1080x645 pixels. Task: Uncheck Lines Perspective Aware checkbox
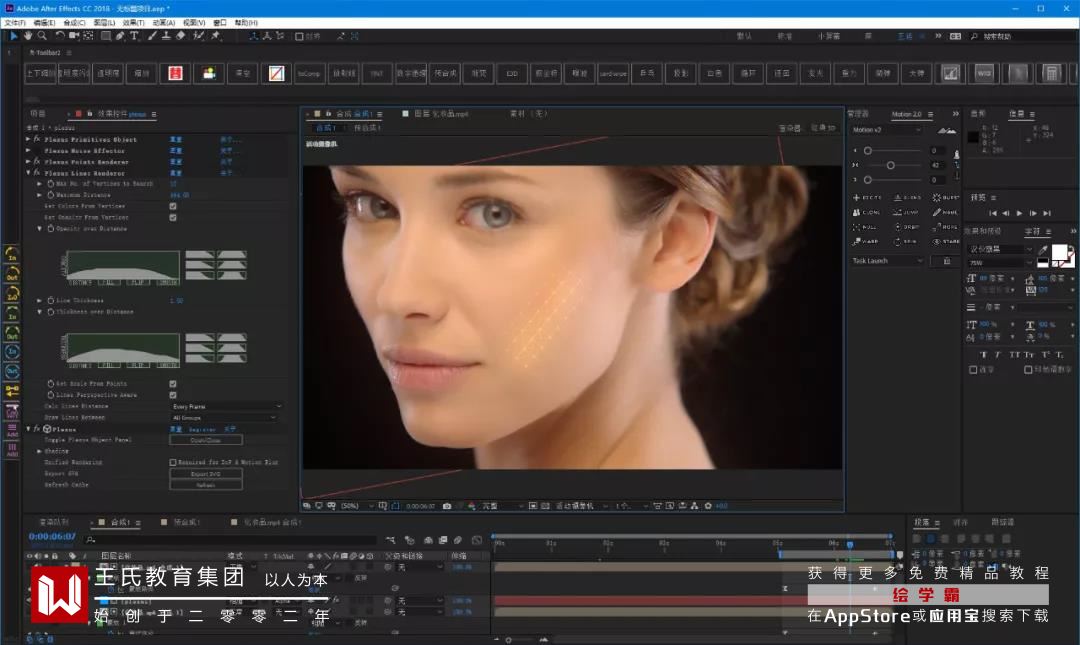click(x=173, y=395)
